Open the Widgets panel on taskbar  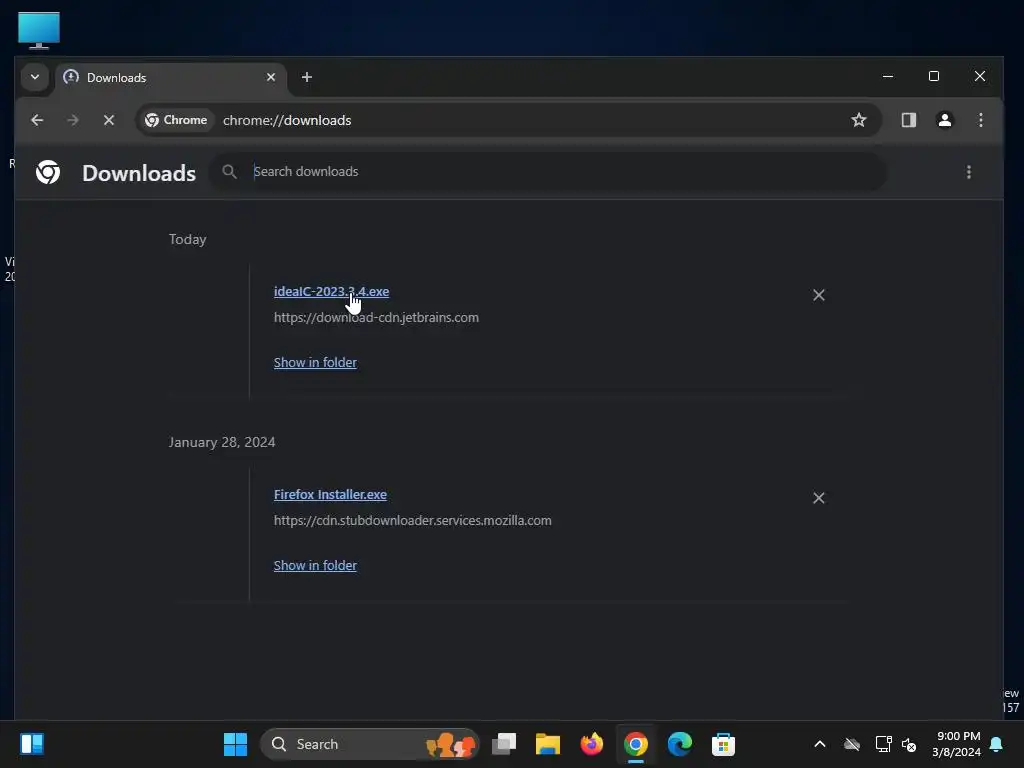click(x=32, y=744)
